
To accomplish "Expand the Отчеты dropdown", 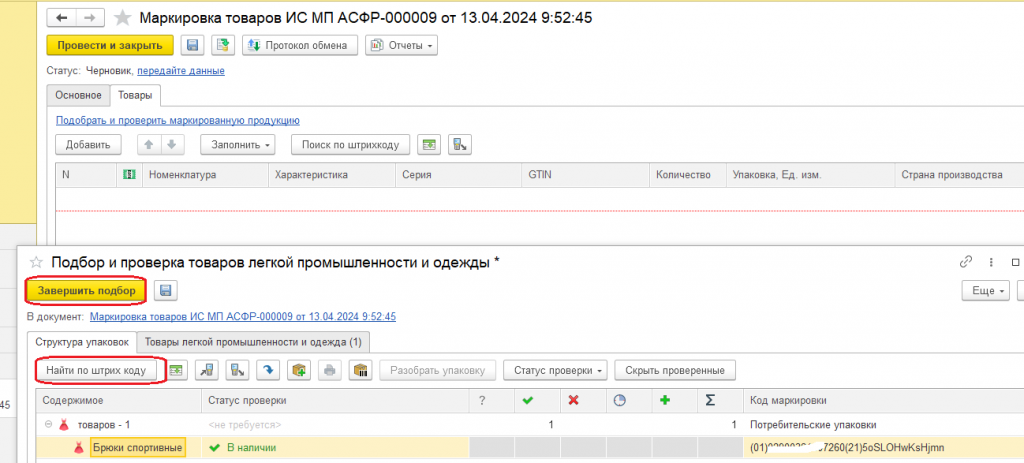I will (401, 46).
